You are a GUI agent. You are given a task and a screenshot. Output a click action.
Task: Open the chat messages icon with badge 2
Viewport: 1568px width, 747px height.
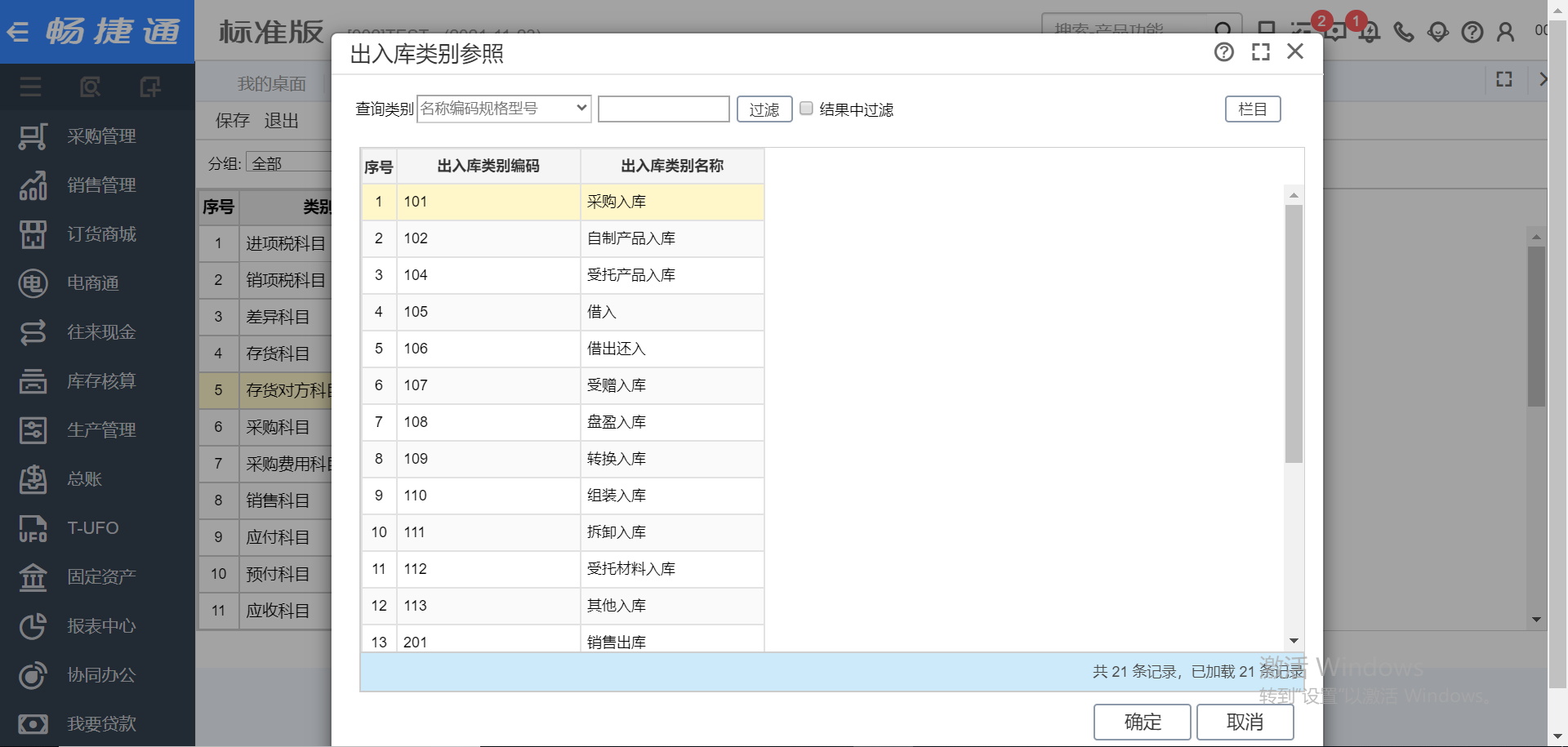tap(1334, 31)
